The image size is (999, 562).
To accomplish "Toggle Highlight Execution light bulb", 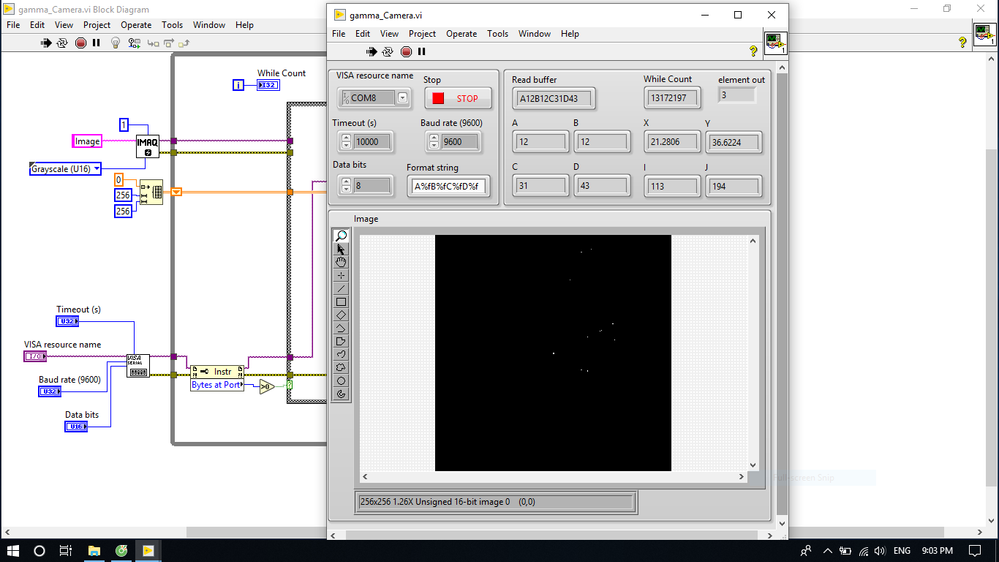I will coord(115,43).
